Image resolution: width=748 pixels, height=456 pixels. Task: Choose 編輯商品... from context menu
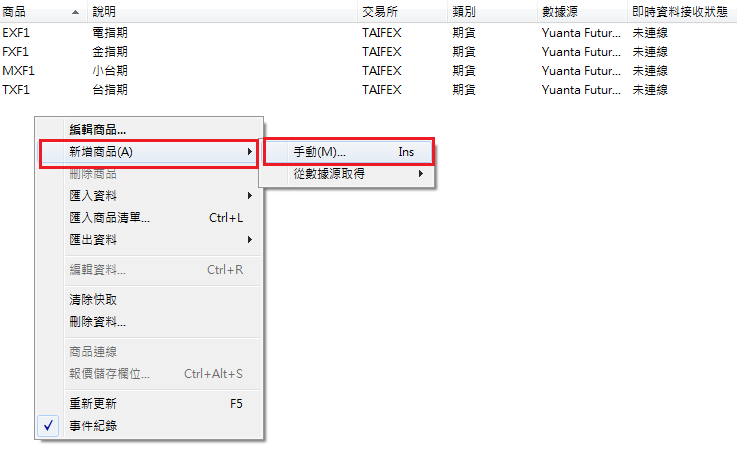tap(149, 129)
